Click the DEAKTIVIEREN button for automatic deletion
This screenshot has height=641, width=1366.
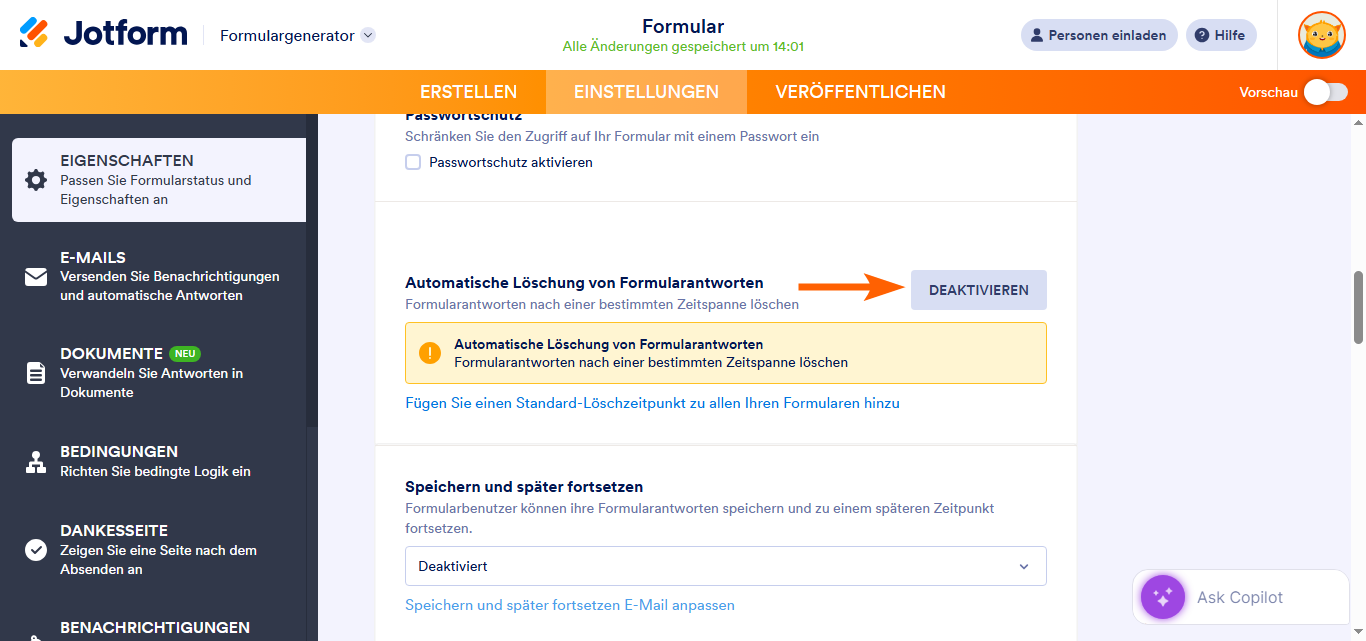[978, 289]
